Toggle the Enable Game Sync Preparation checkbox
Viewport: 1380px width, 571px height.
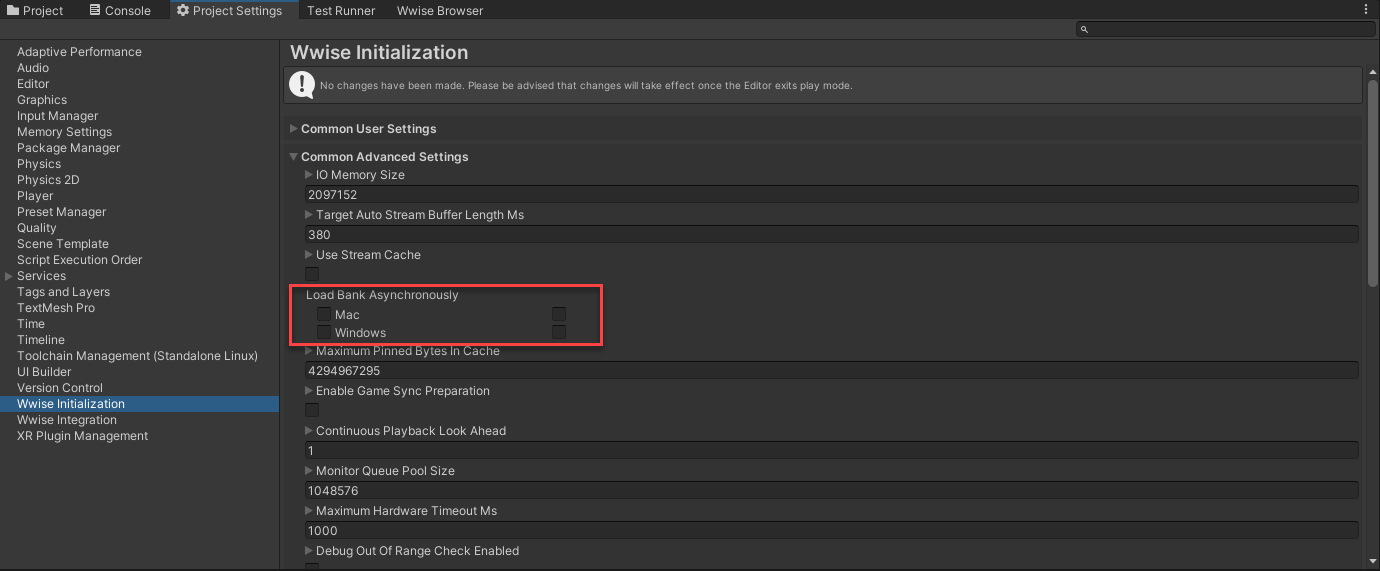coord(312,410)
